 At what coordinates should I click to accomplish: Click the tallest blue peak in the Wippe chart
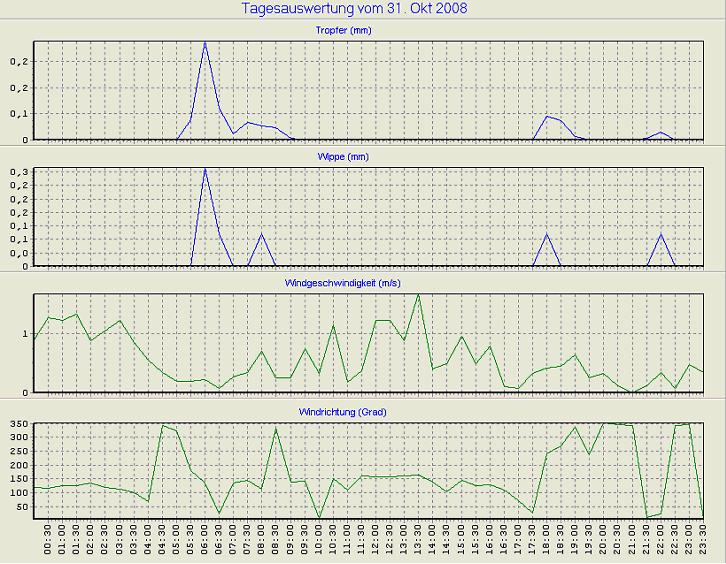point(205,169)
